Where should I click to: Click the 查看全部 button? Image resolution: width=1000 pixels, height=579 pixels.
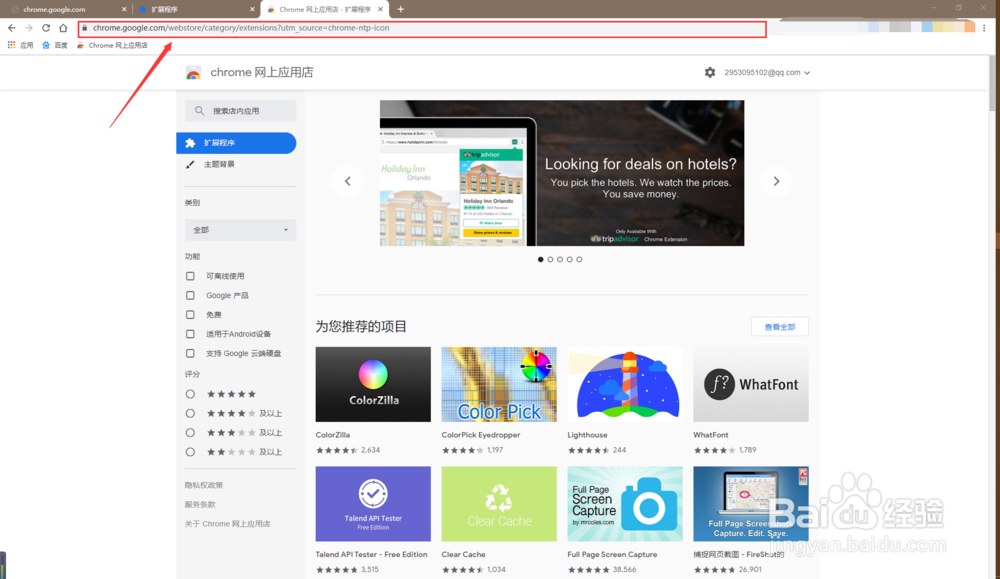[779, 326]
